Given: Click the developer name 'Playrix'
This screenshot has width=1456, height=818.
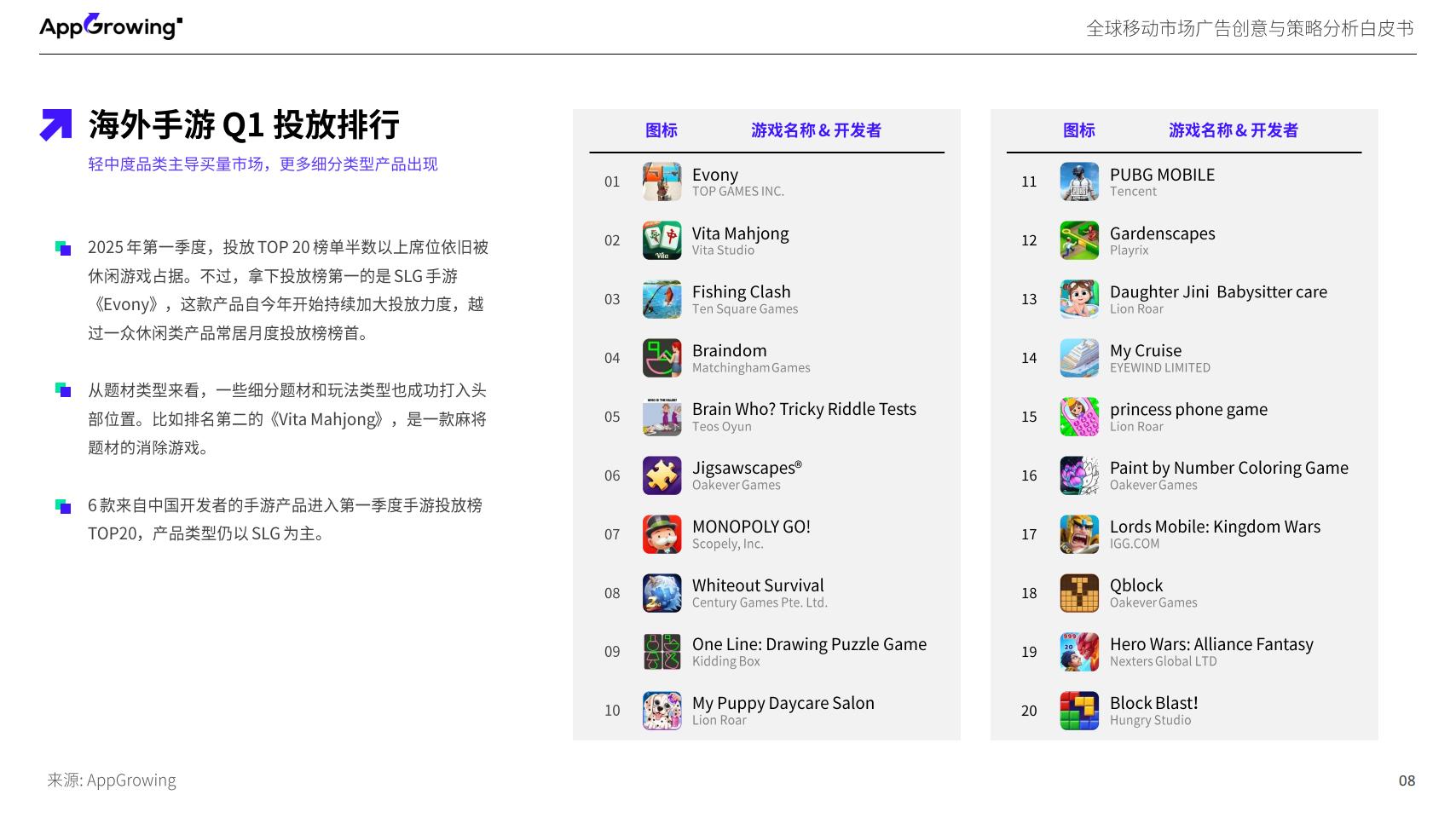Looking at the screenshot, I should tap(1129, 251).
